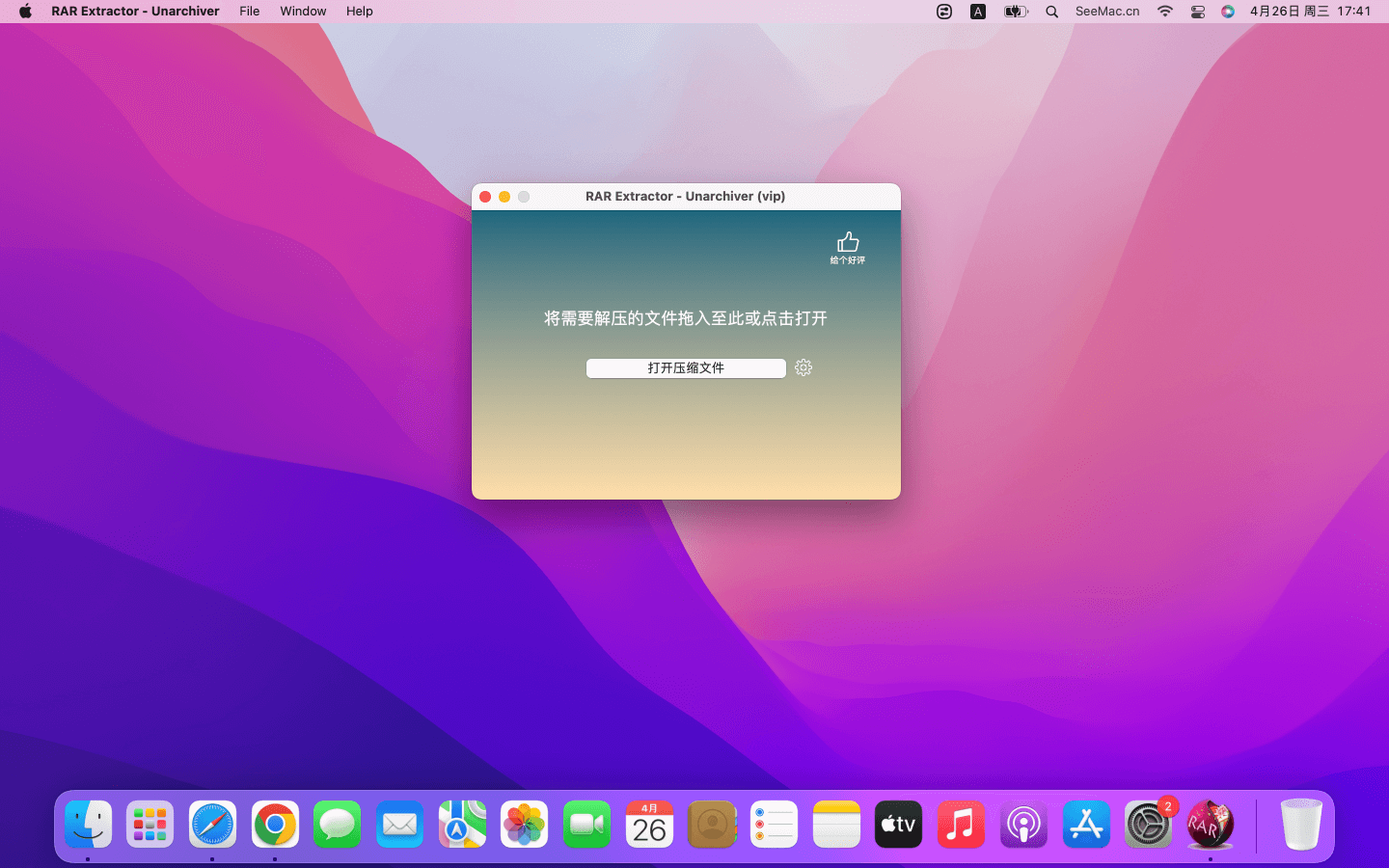
Task: Open Siri from the menu bar
Action: point(1227,12)
